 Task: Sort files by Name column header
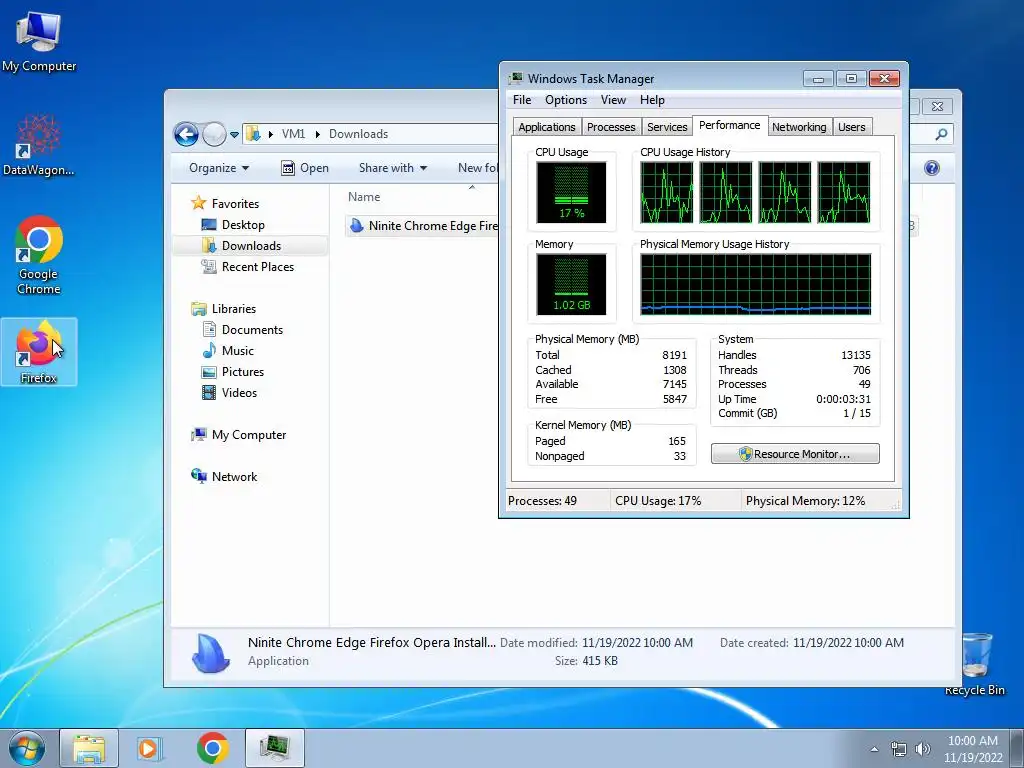point(364,197)
